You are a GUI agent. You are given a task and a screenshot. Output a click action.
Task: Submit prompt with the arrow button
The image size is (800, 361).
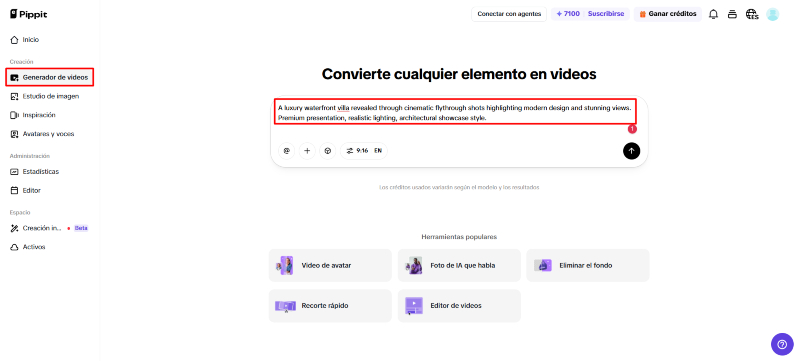click(x=631, y=151)
